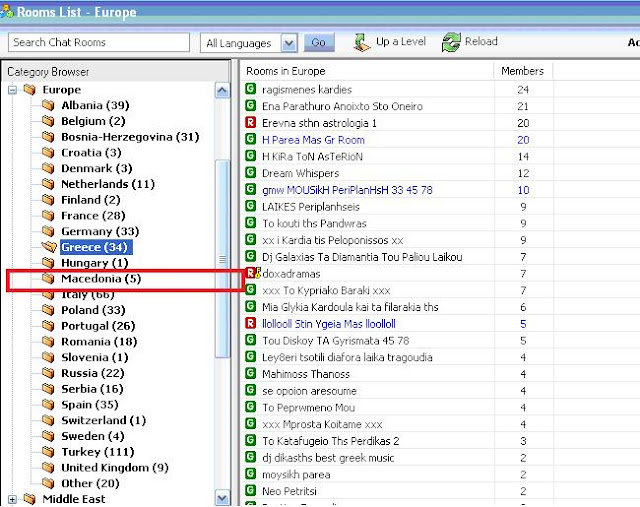Open the Portugal (26) category

click(x=98, y=326)
